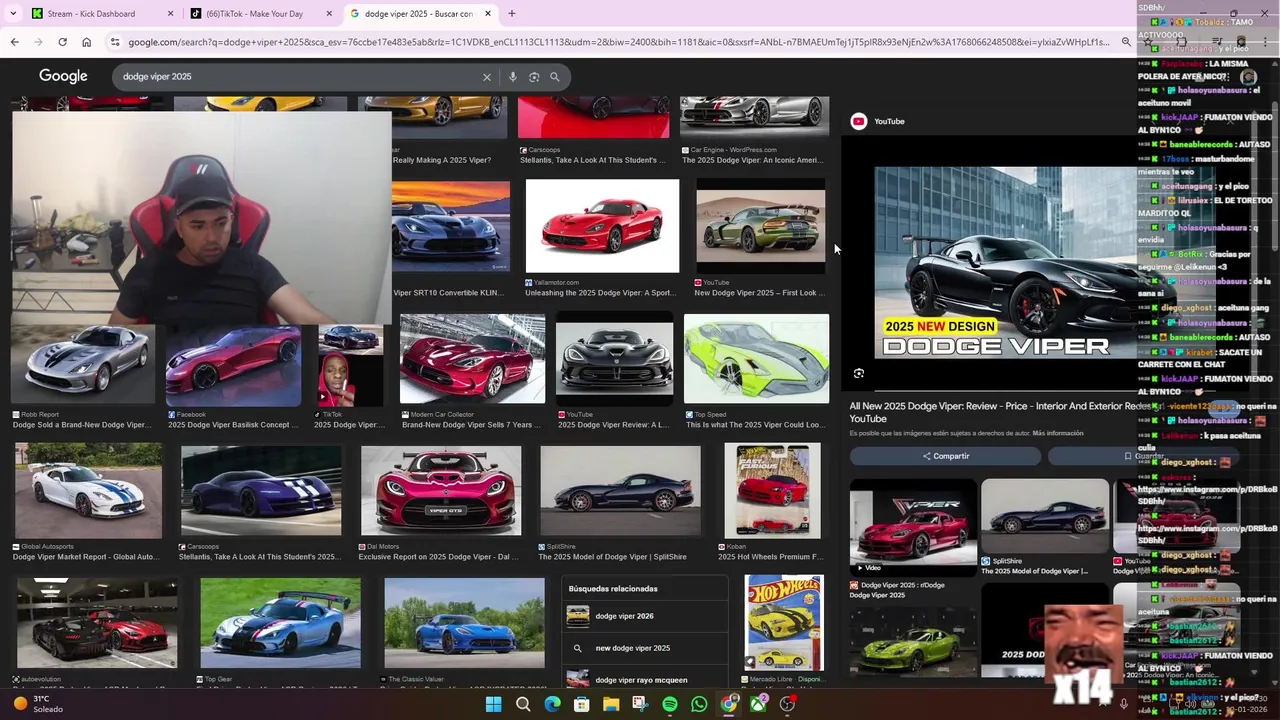Open Xbox app from taskbar
This screenshot has width=1280, height=720.
tap(758, 704)
